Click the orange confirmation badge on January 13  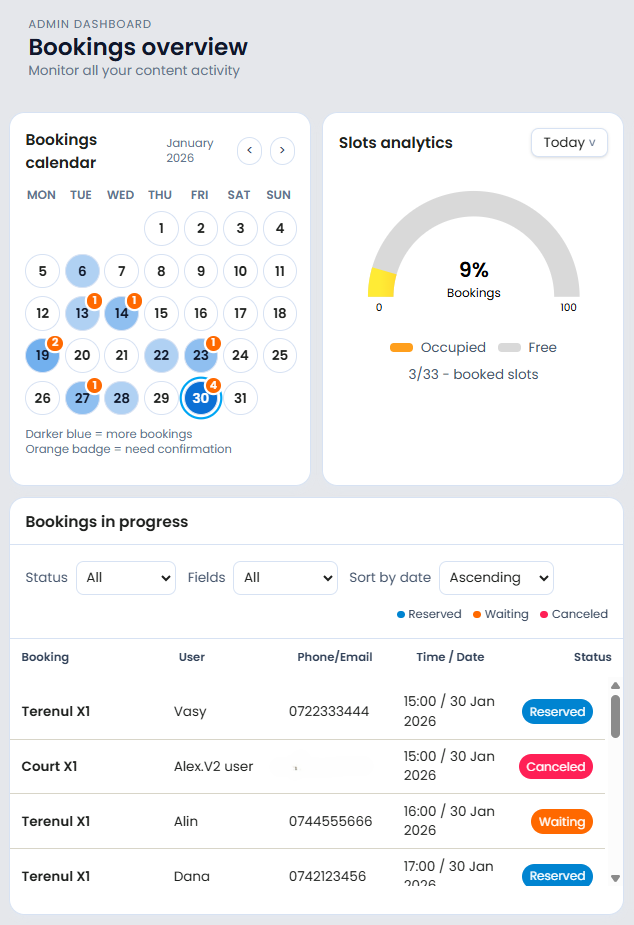[x=93, y=301]
